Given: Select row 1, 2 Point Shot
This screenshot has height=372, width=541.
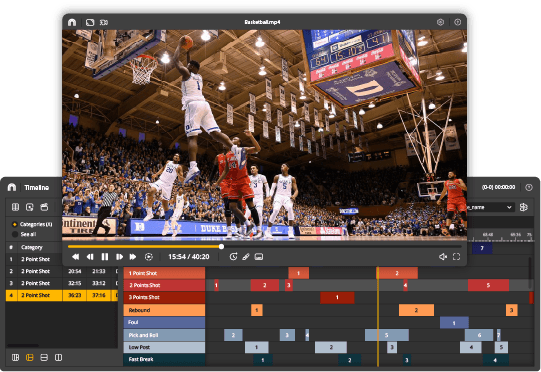Looking at the screenshot, I should [34, 259].
